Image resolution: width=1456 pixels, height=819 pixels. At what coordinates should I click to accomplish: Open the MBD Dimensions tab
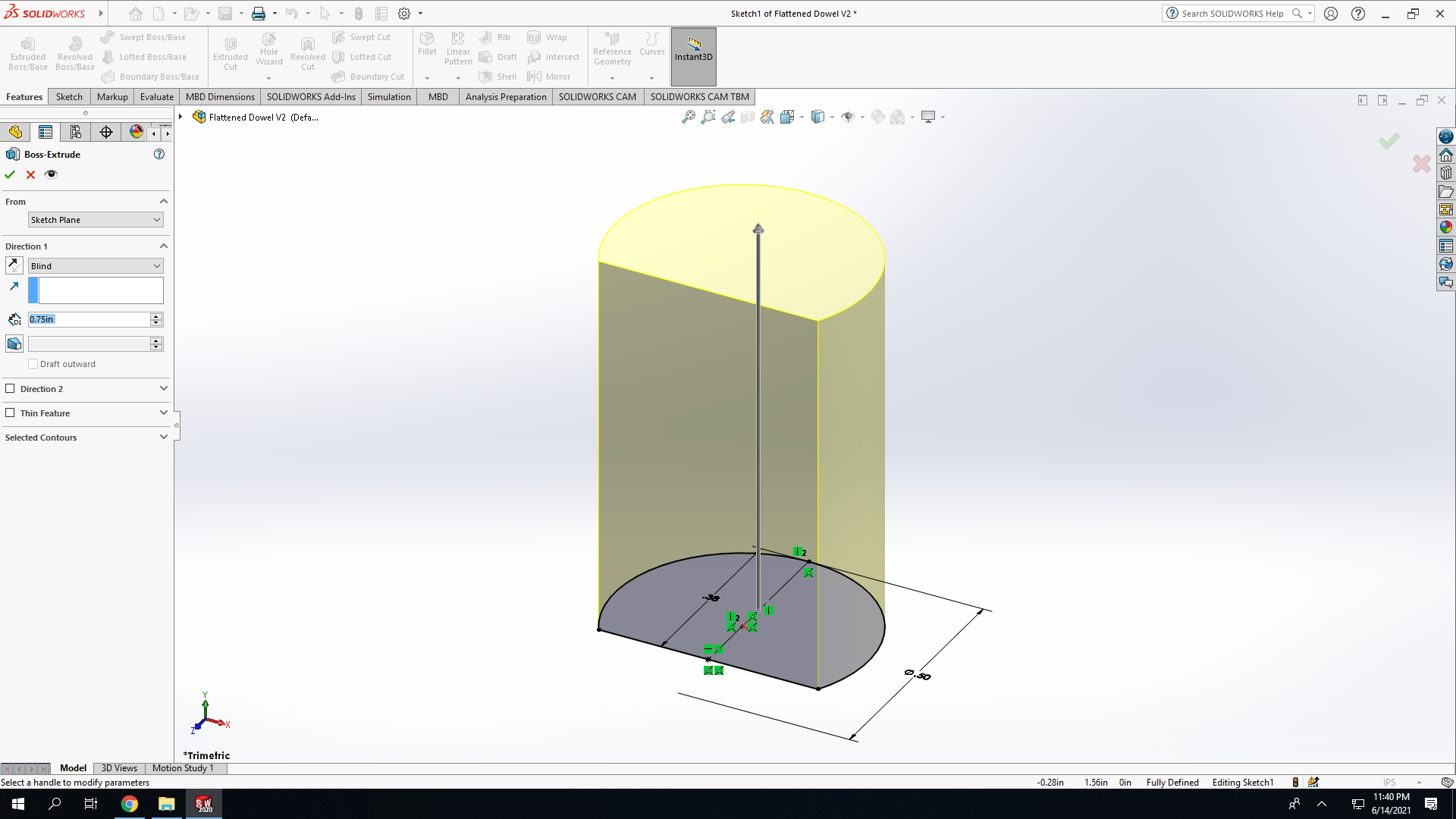click(x=220, y=97)
